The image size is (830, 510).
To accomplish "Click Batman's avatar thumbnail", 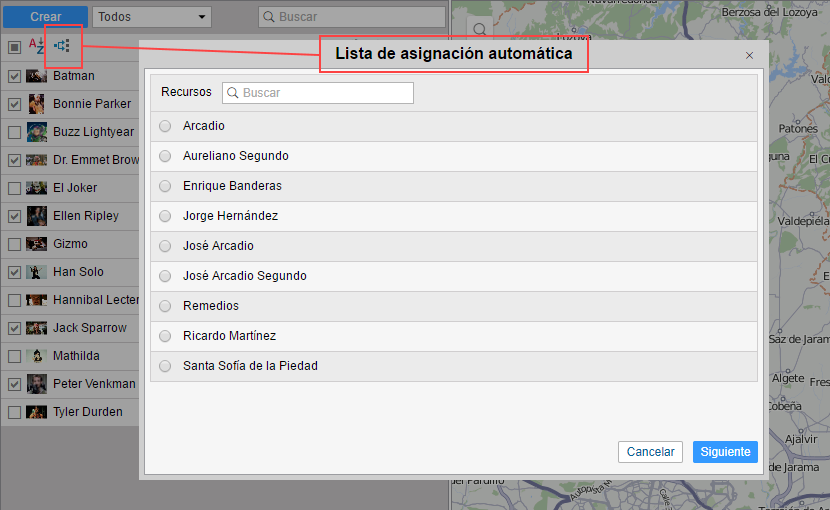I will [37, 76].
